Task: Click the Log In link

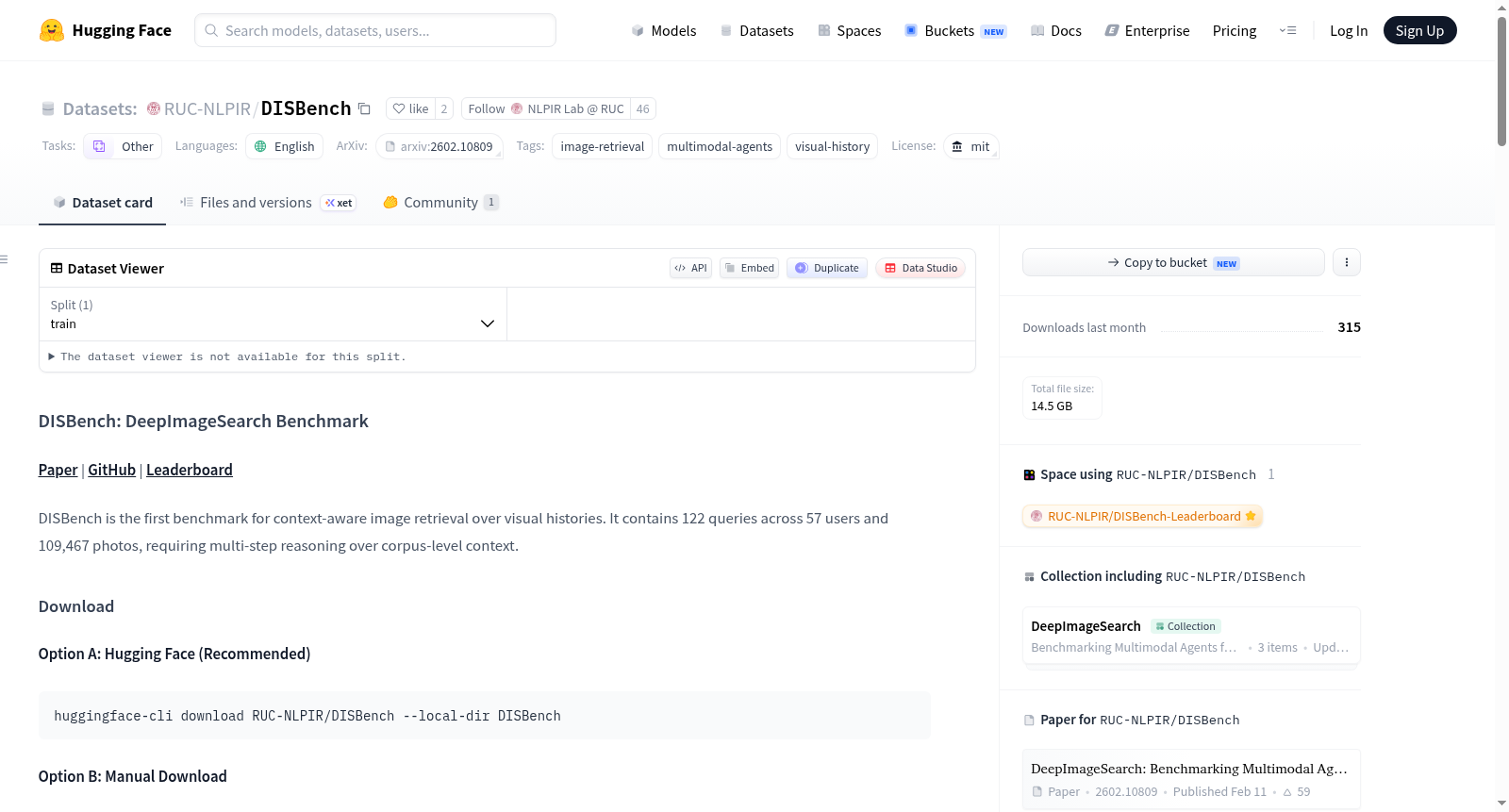Action: pos(1349,30)
